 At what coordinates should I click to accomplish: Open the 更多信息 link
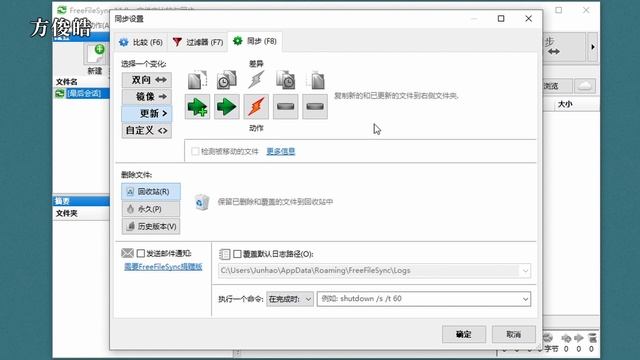pyautogui.click(x=281, y=151)
